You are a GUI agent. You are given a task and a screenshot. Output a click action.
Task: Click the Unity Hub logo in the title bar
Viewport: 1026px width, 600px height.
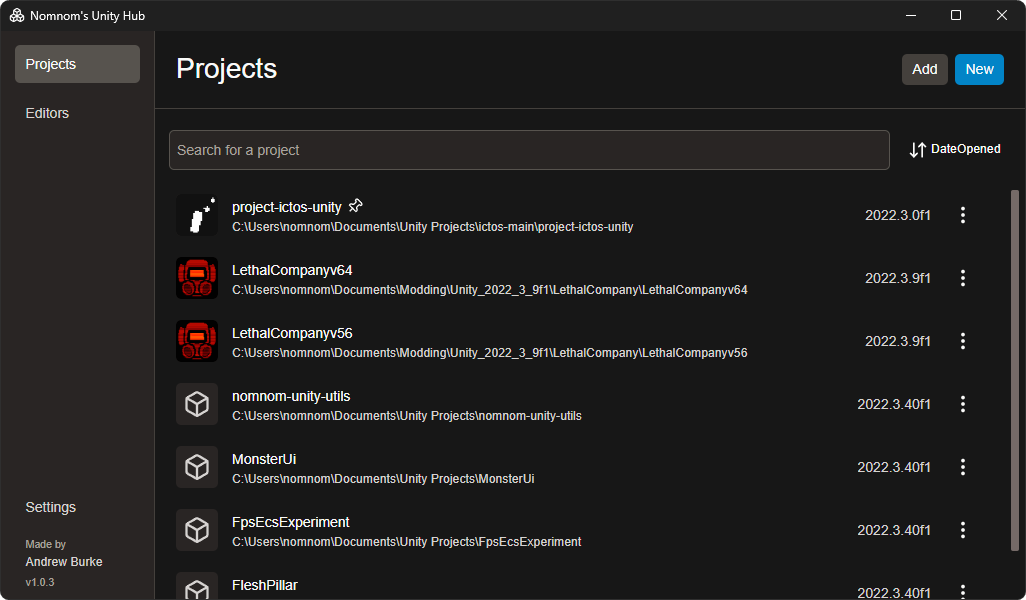point(17,15)
